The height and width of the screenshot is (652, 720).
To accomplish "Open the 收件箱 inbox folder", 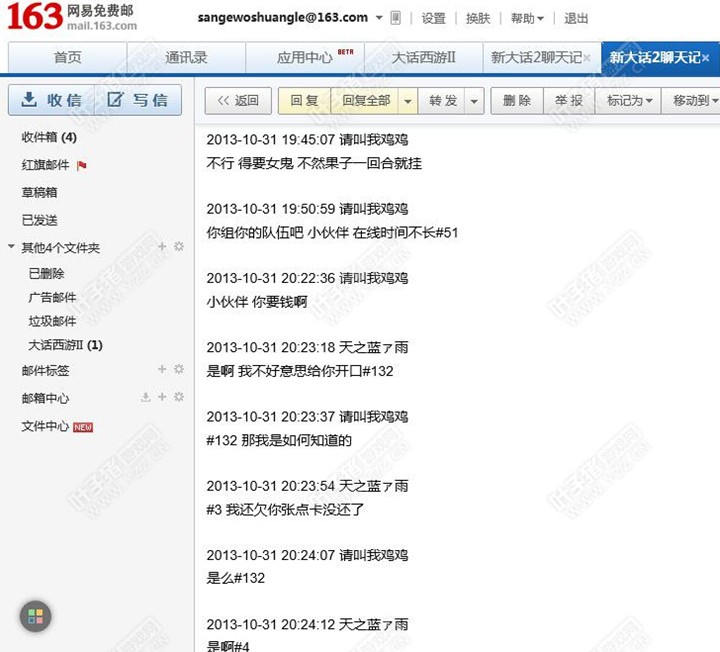I will pos(48,137).
